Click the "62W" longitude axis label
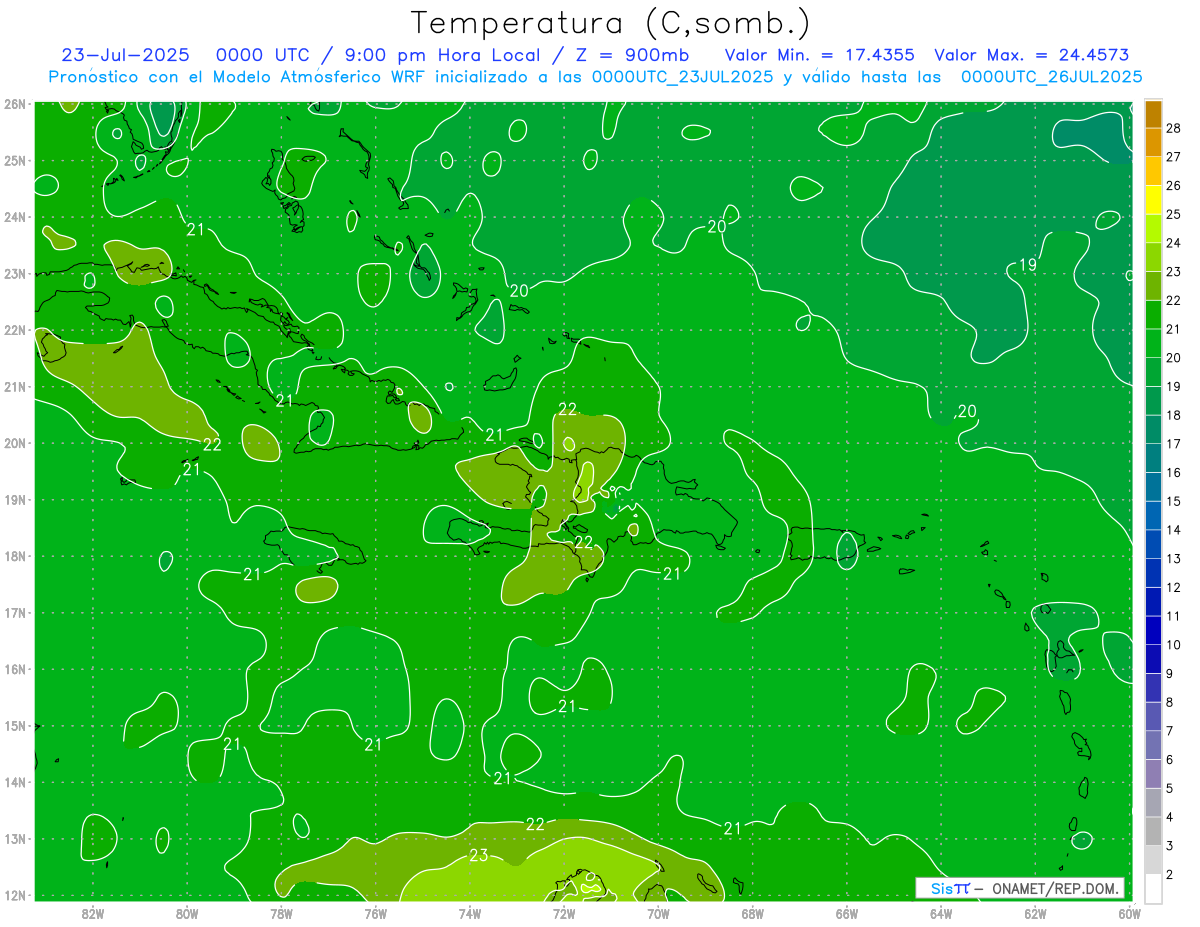 (x=1035, y=913)
